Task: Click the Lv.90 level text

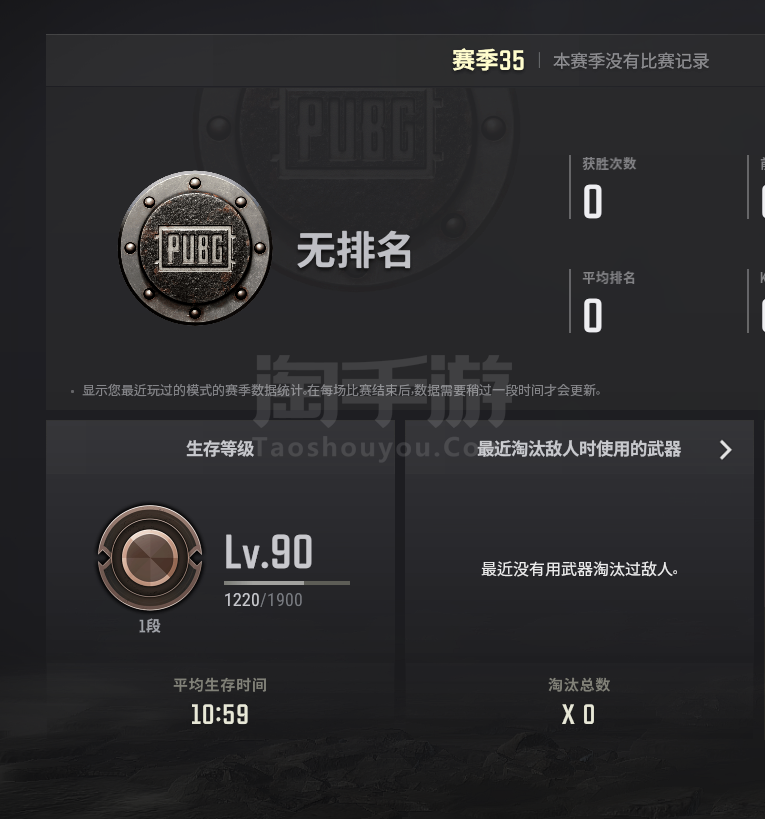Action: tap(268, 552)
